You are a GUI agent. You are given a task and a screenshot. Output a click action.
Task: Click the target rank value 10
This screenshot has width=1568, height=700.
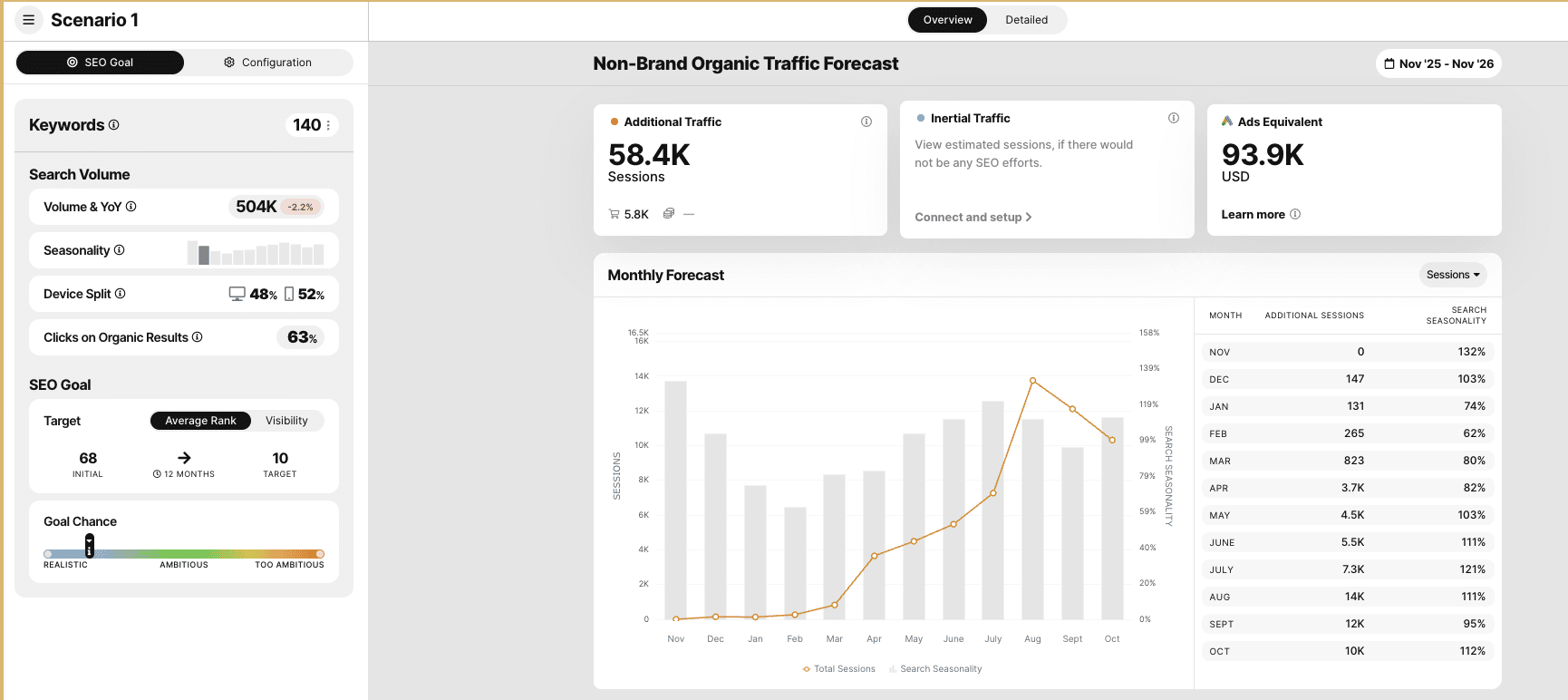[280, 458]
